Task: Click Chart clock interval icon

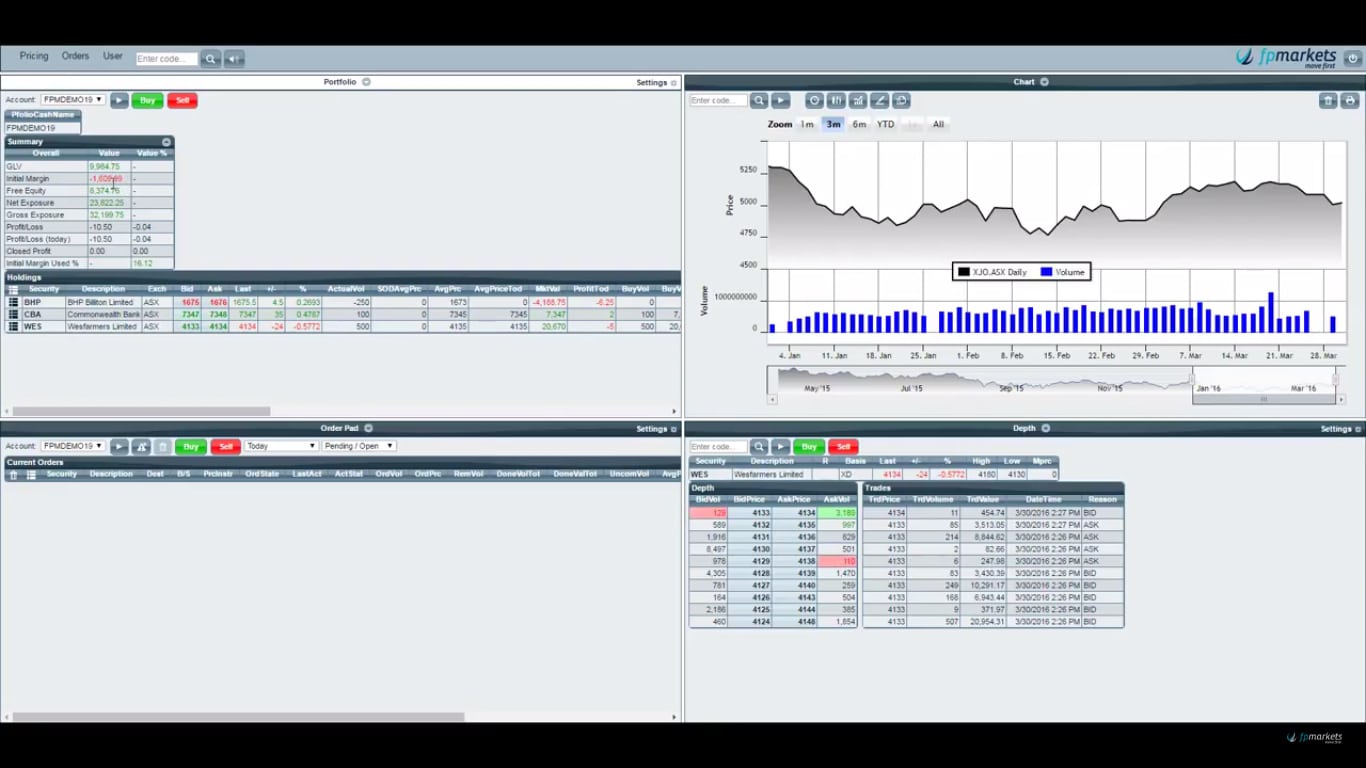Action: click(814, 101)
